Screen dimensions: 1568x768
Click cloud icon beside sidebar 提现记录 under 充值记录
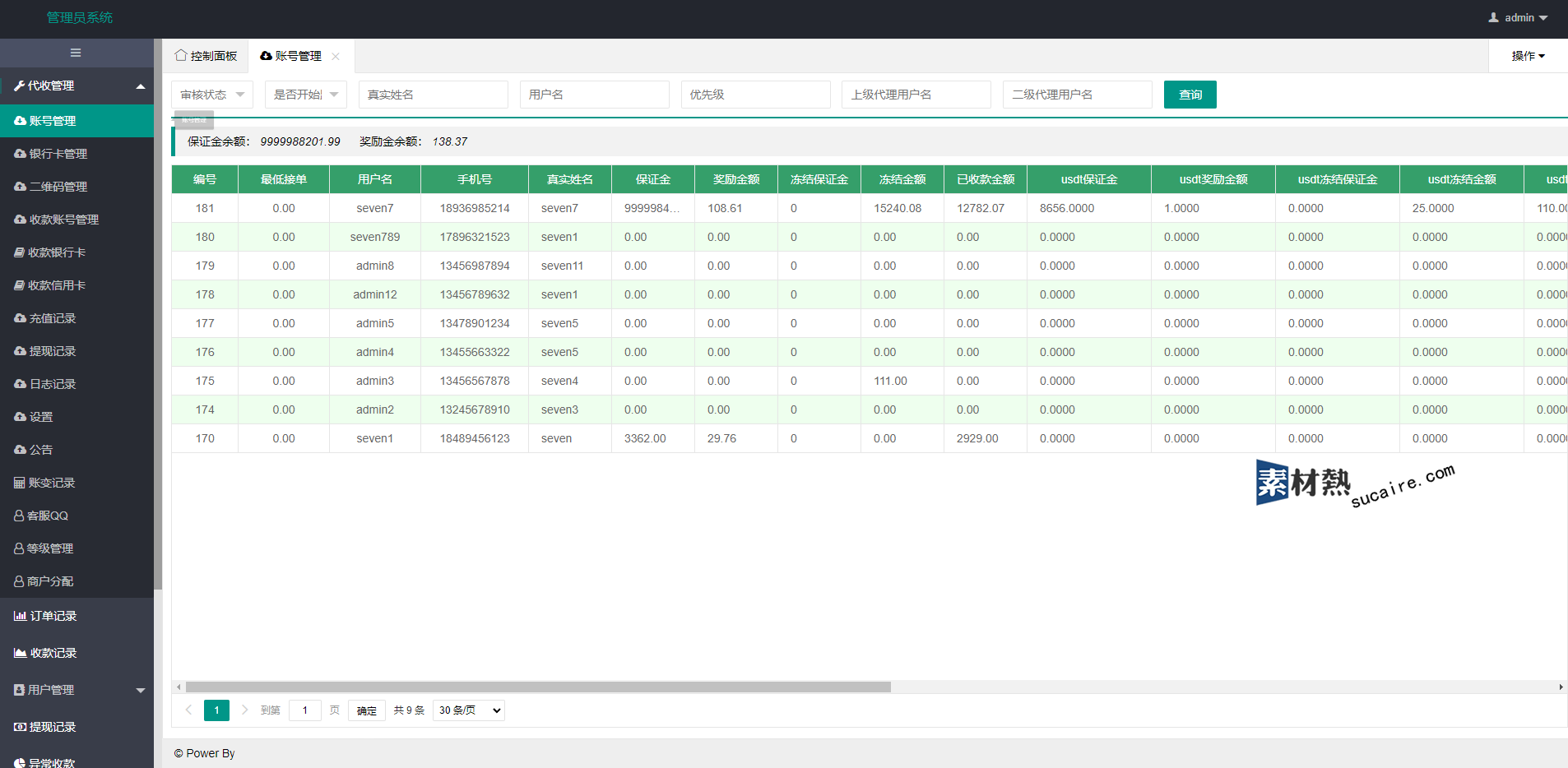tap(21, 351)
